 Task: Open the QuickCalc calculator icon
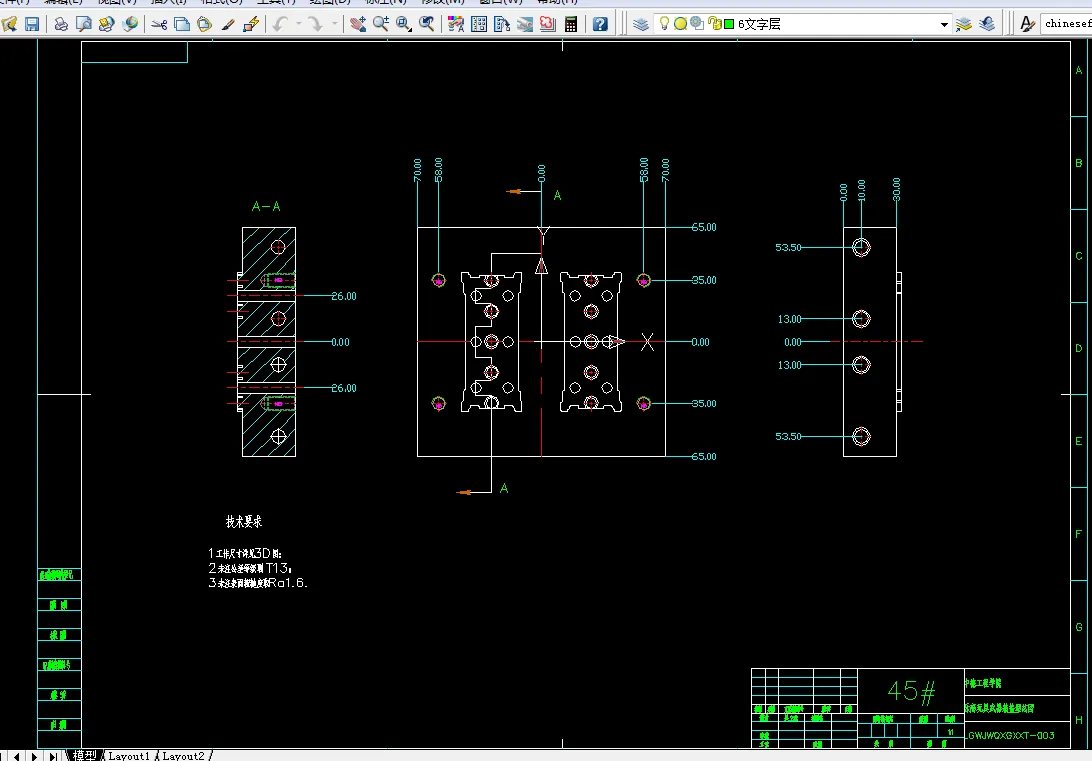pyautogui.click(x=571, y=24)
